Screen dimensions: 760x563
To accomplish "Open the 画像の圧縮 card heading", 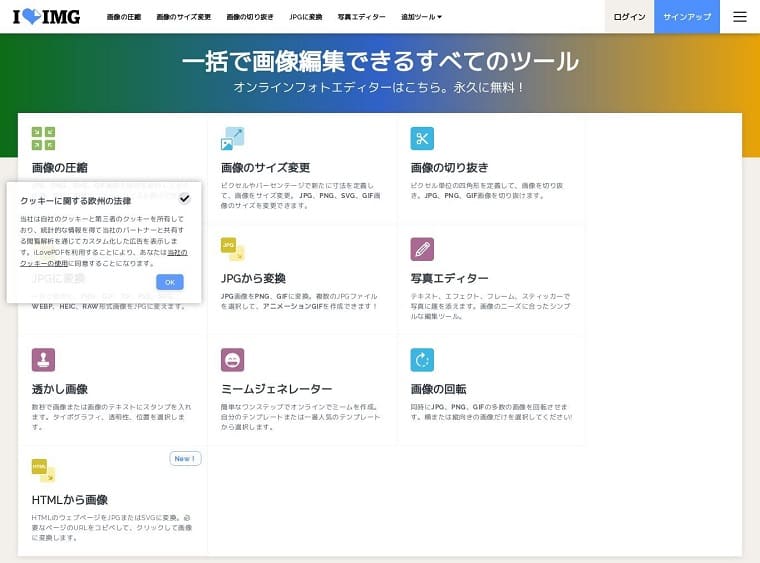I will (x=60, y=168).
